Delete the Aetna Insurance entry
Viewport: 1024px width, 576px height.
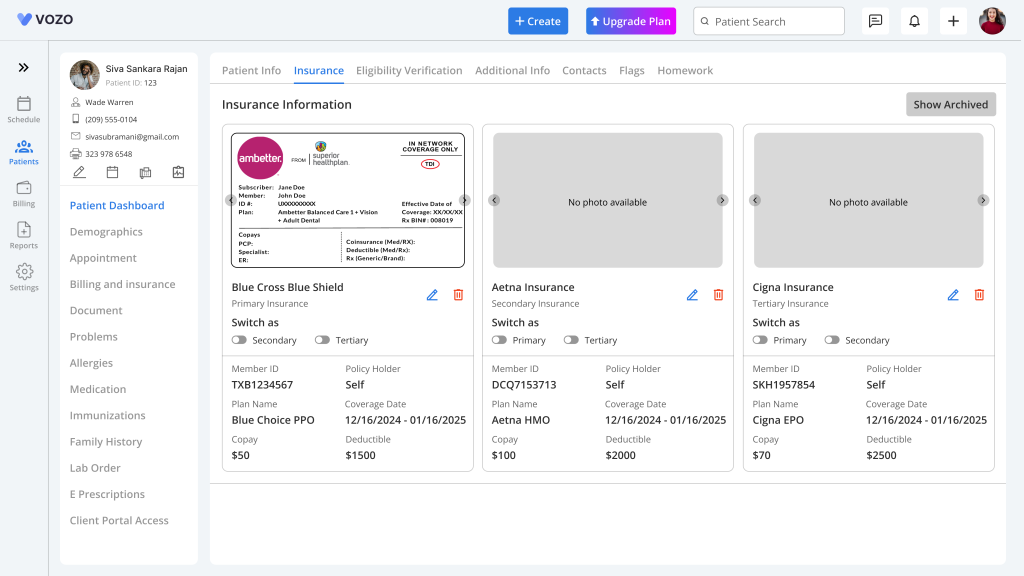pos(718,295)
